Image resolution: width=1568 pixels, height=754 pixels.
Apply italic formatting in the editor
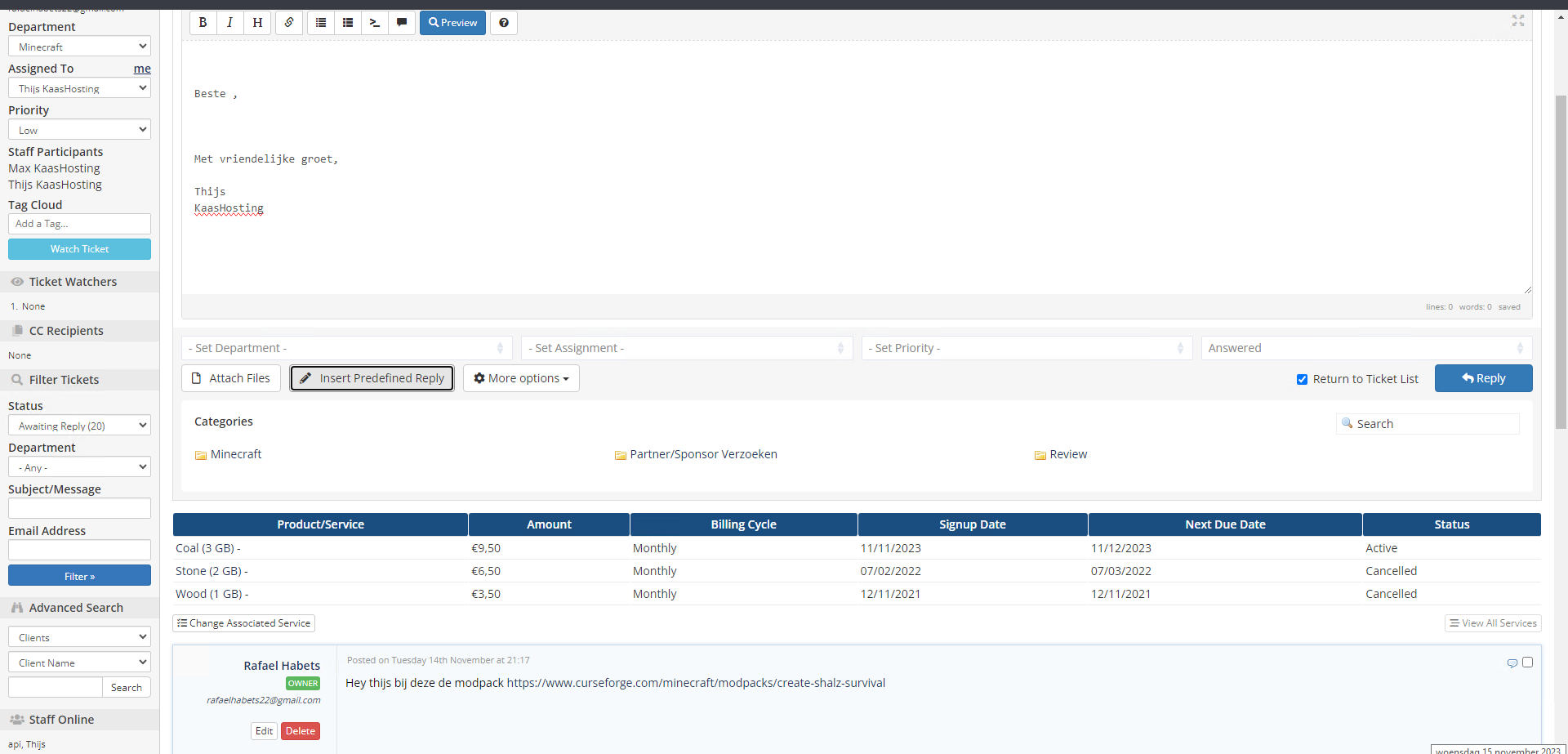(x=229, y=23)
